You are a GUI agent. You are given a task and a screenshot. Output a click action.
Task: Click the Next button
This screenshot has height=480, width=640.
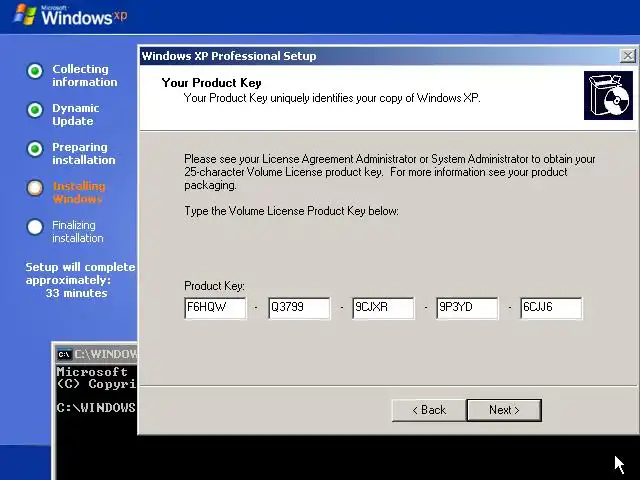point(504,410)
